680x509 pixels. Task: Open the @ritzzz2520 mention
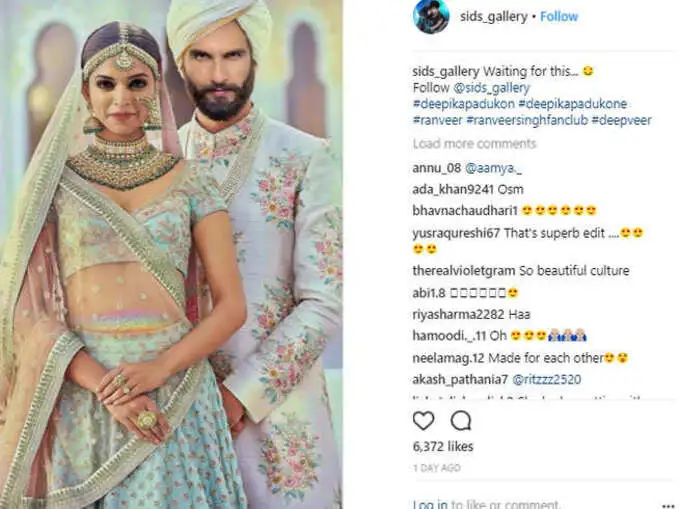[x=546, y=380]
